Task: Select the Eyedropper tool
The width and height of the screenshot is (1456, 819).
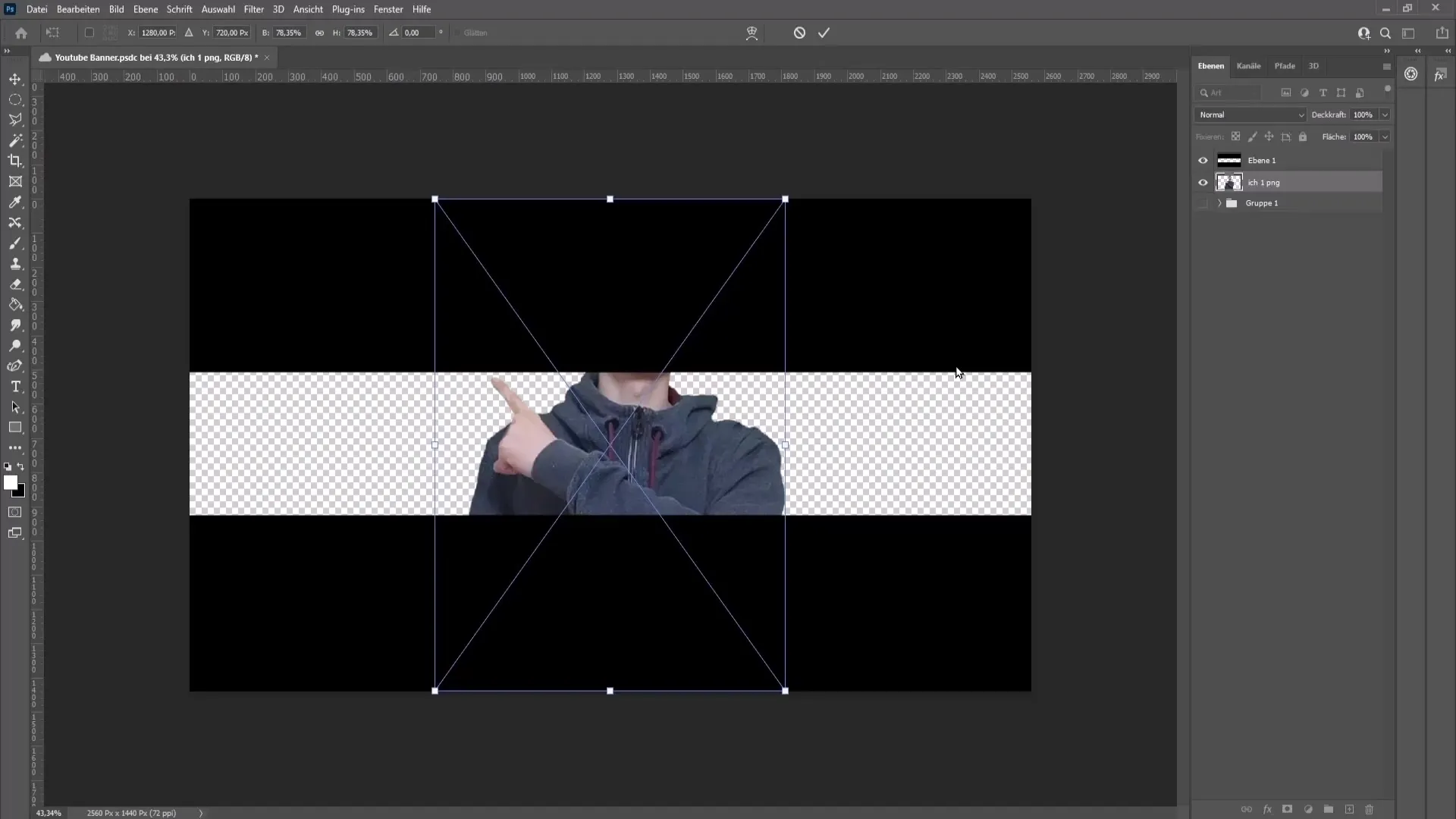Action: point(15,202)
